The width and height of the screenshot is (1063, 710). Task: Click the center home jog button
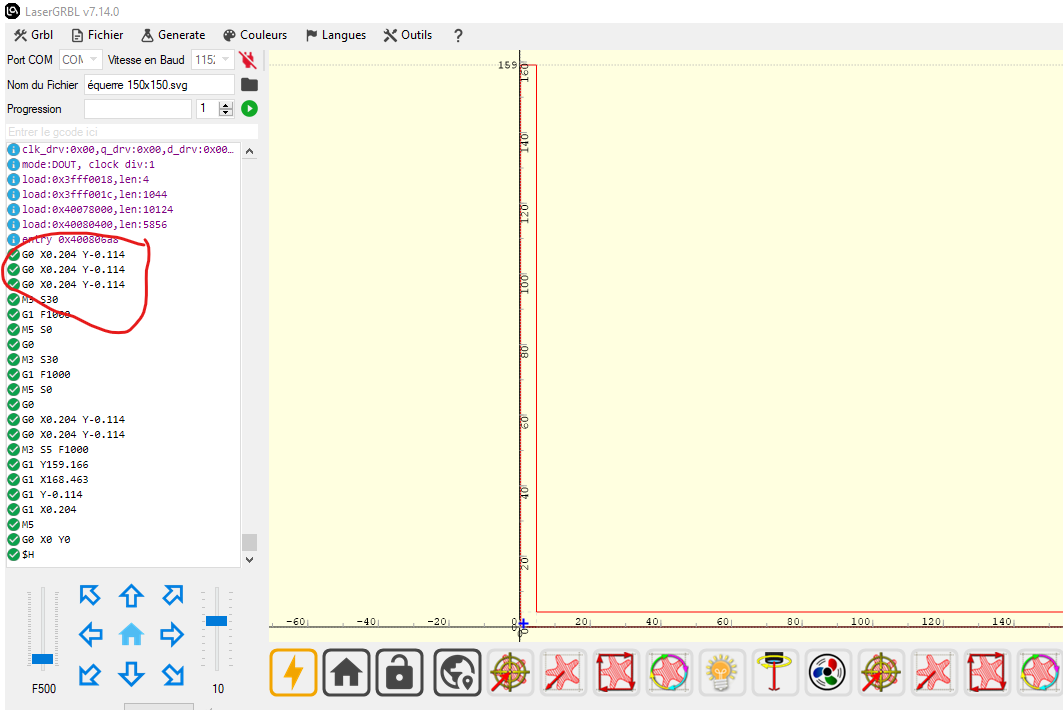coord(131,635)
